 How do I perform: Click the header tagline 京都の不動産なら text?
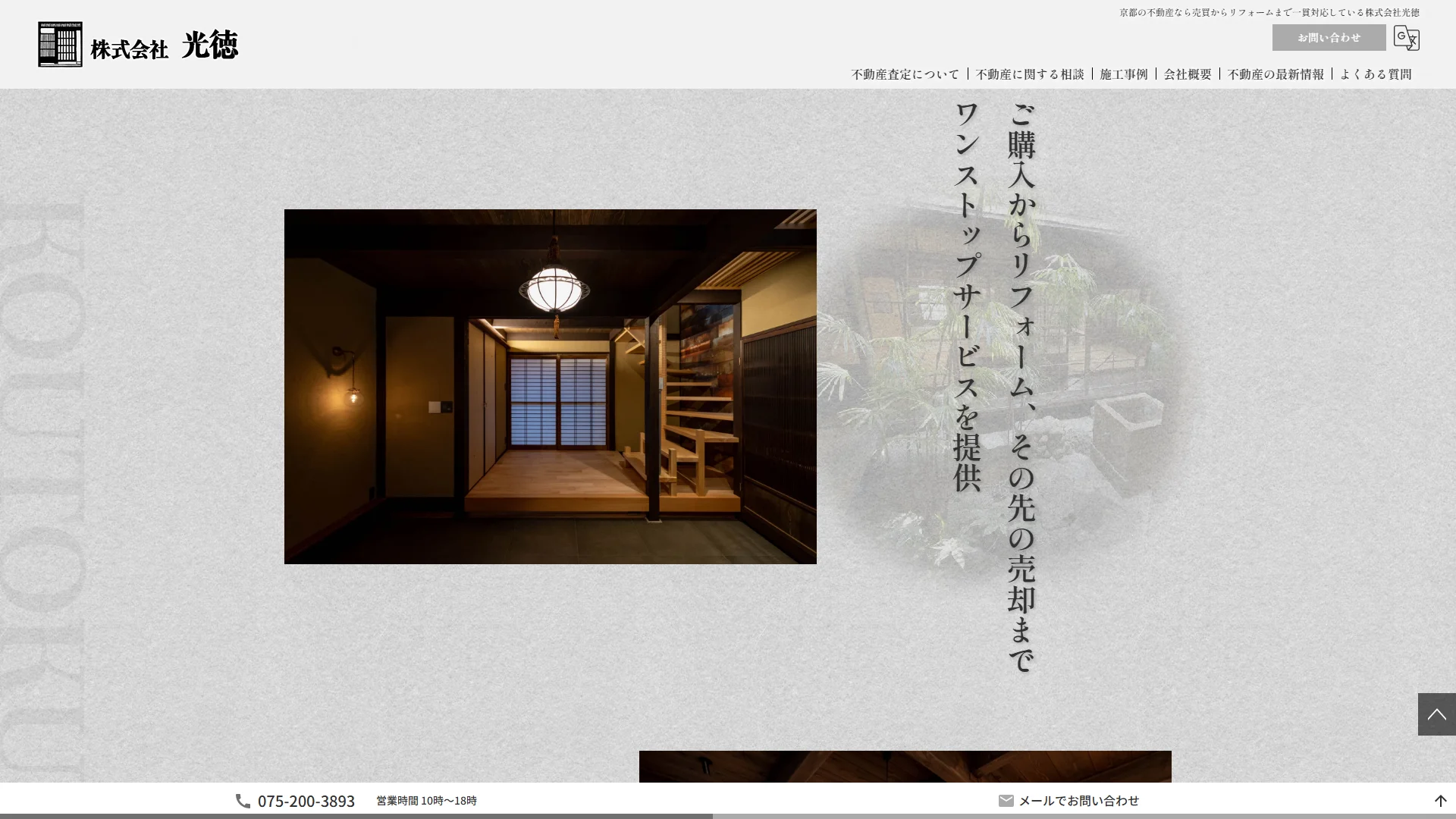coord(1269,12)
